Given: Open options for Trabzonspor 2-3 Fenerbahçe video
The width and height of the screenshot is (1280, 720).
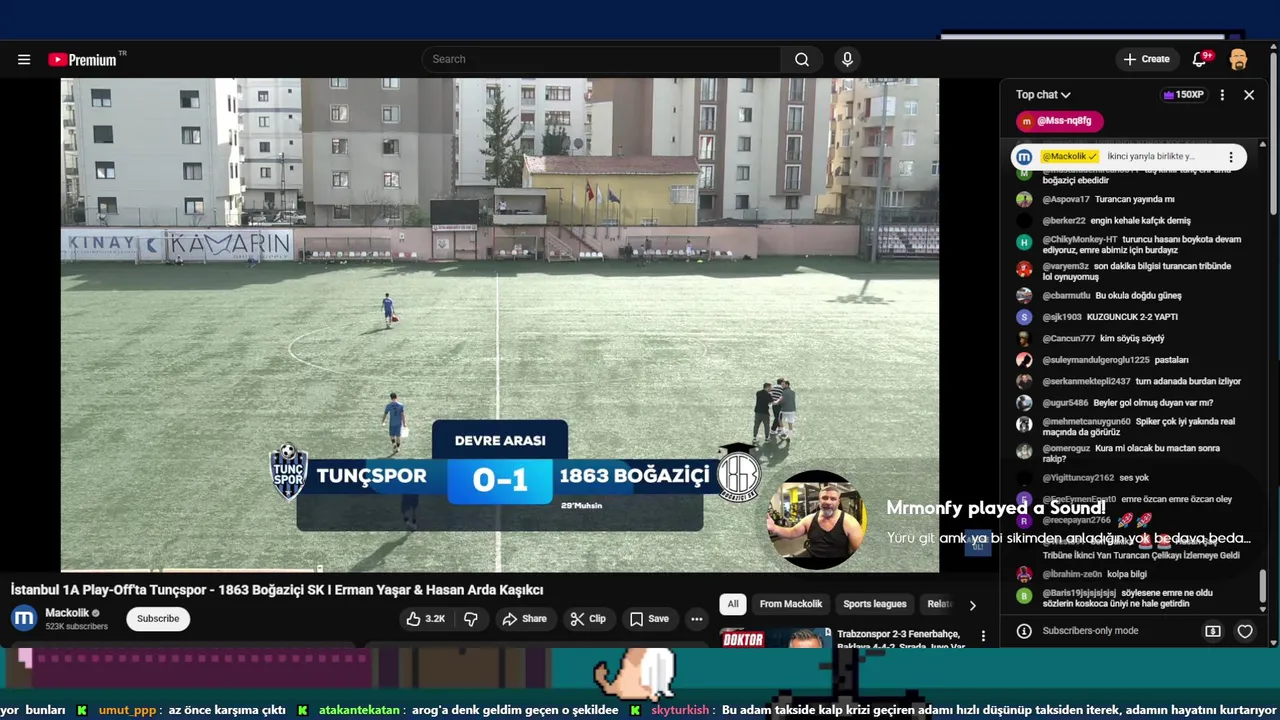Looking at the screenshot, I should pos(983,636).
